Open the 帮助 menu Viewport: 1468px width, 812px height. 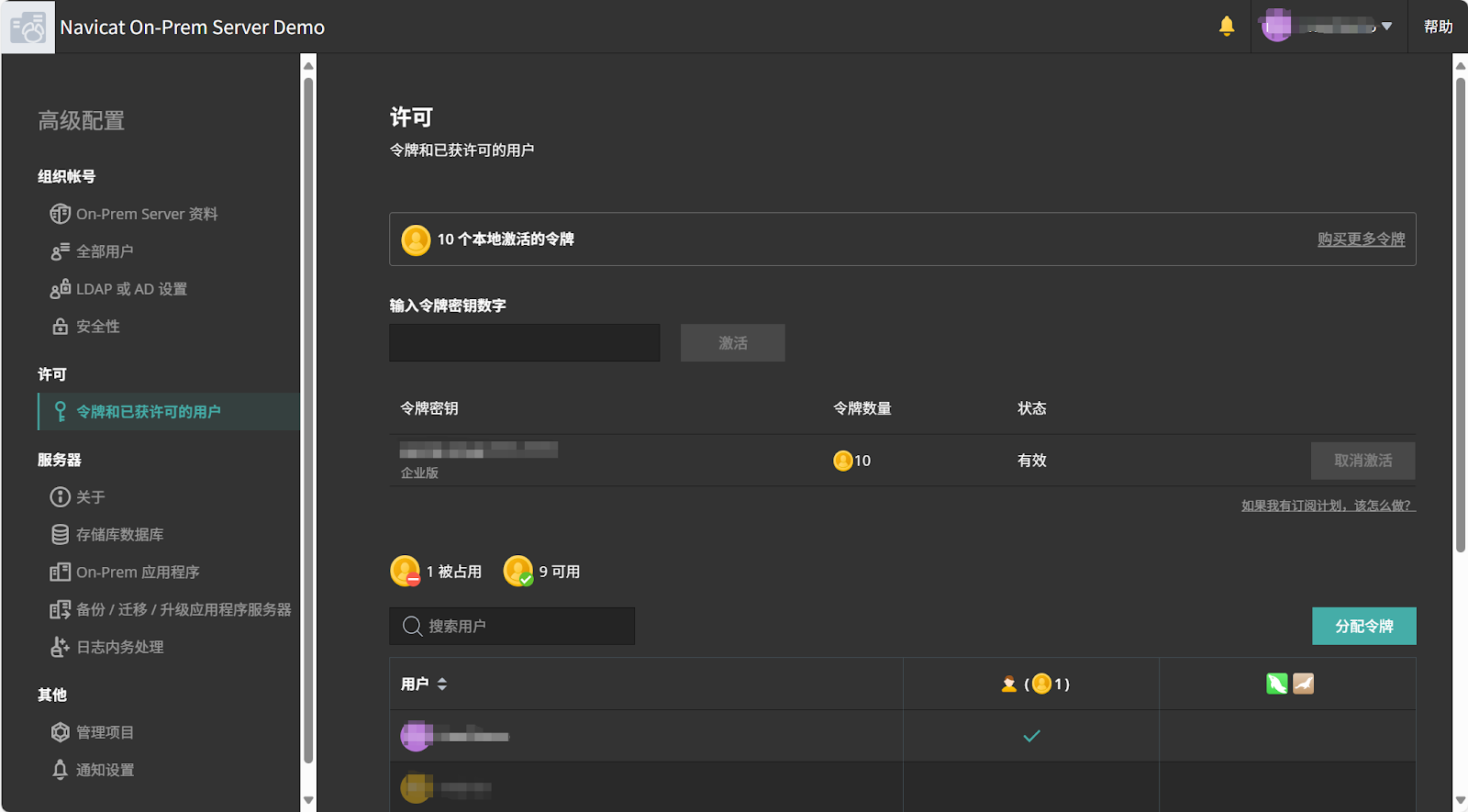[1438, 27]
